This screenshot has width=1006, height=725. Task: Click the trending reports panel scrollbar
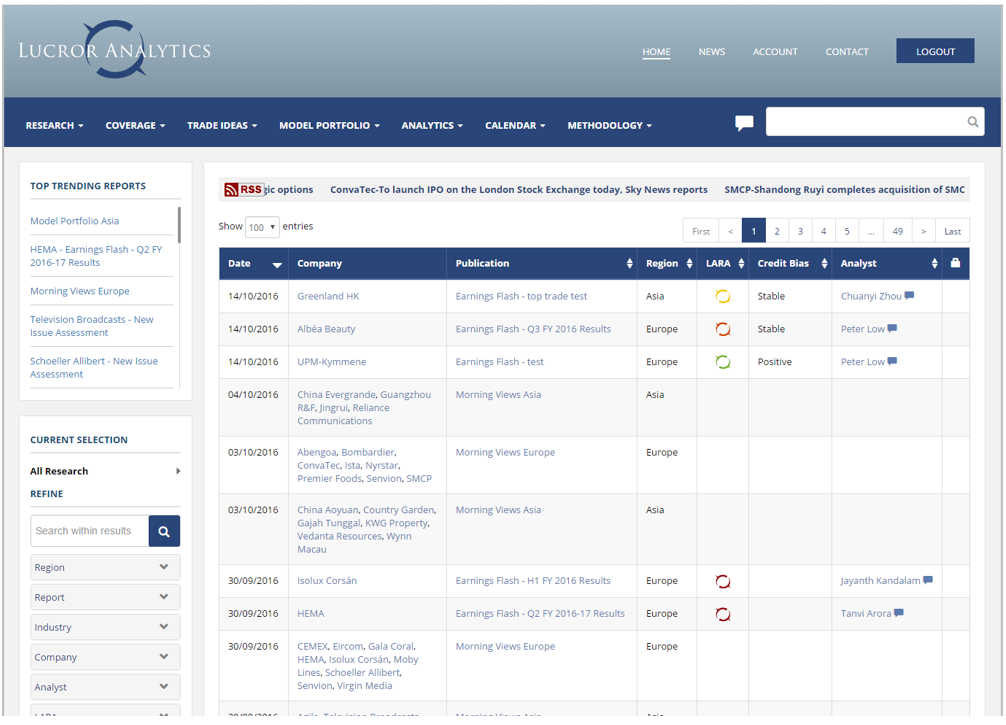tap(179, 225)
